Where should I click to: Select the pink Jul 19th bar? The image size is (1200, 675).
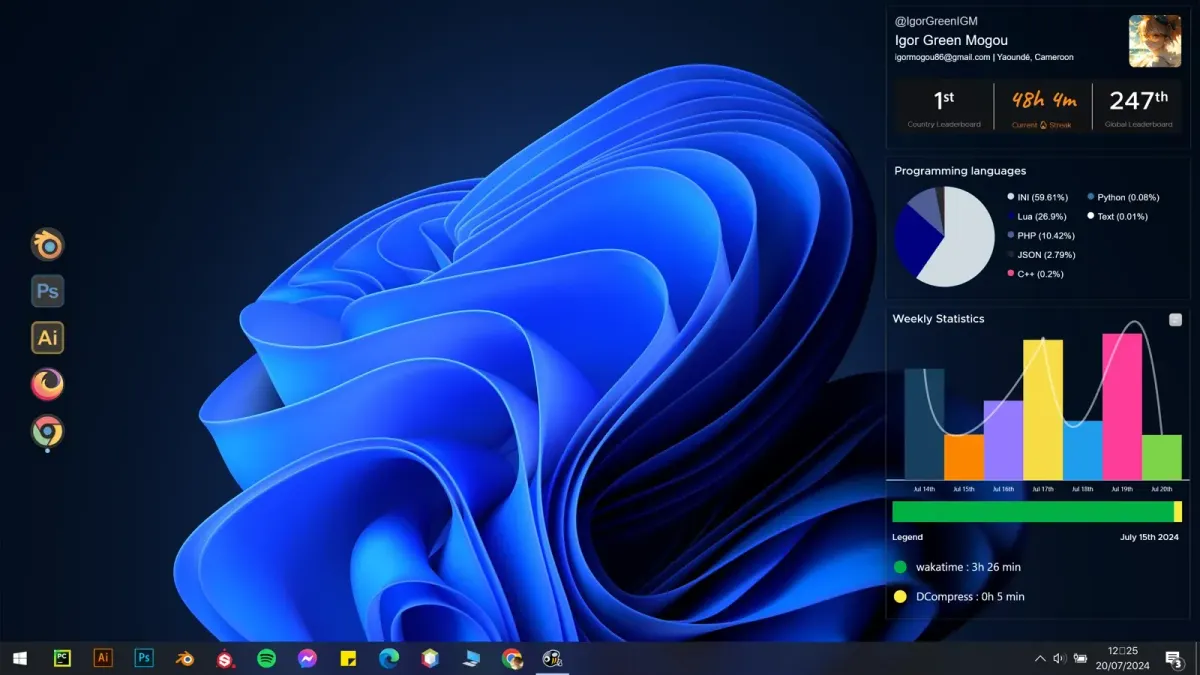pyautogui.click(x=1122, y=406)
